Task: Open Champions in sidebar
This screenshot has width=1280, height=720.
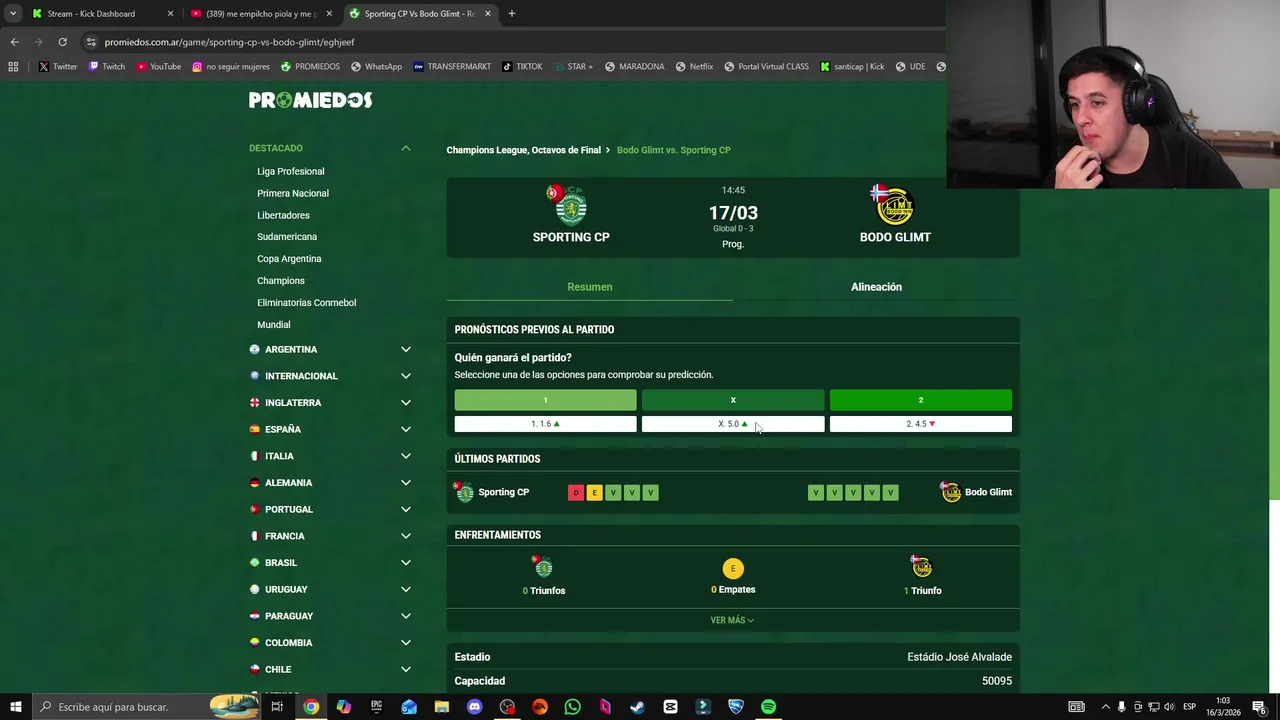Action: pos(280,281)
